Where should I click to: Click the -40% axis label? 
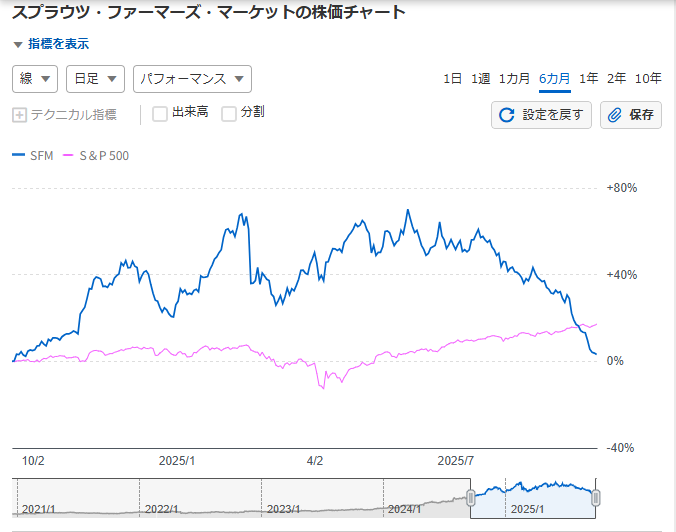620,448
